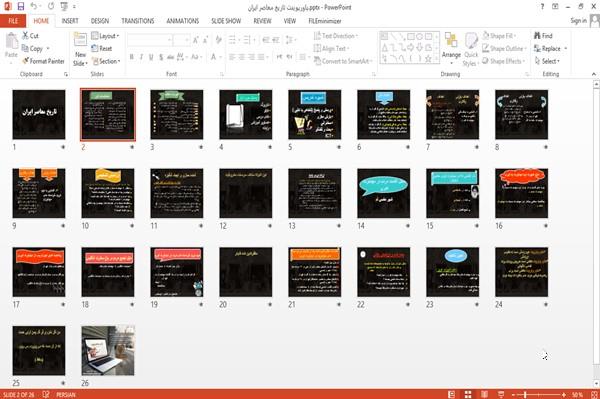
Task: Click the Save icon in title bar
Action: click(x=21, y=7)
